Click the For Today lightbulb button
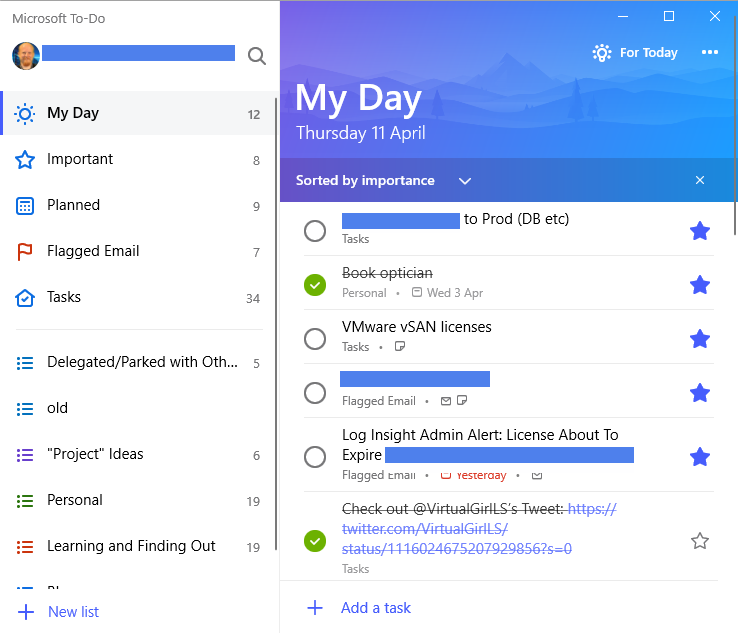The image size is (738, 633). coord(635,53)
